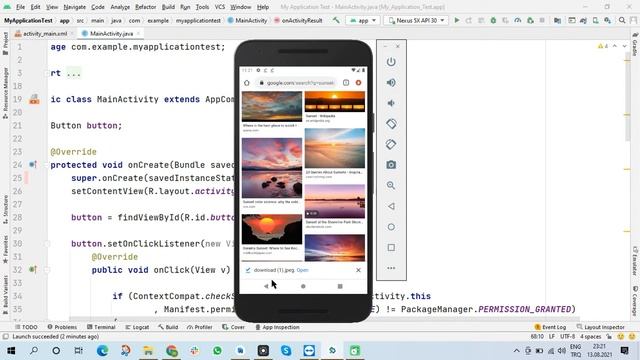Click emulator volume up button
Image resolution: width=640 pixels, height=360 pixels.
[391, 82]
